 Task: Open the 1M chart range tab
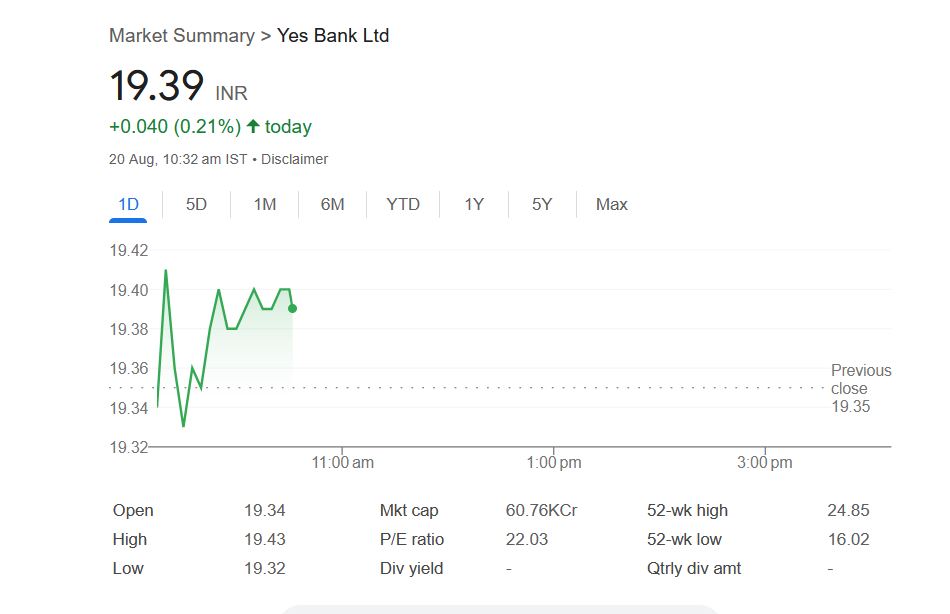(264, 205)
